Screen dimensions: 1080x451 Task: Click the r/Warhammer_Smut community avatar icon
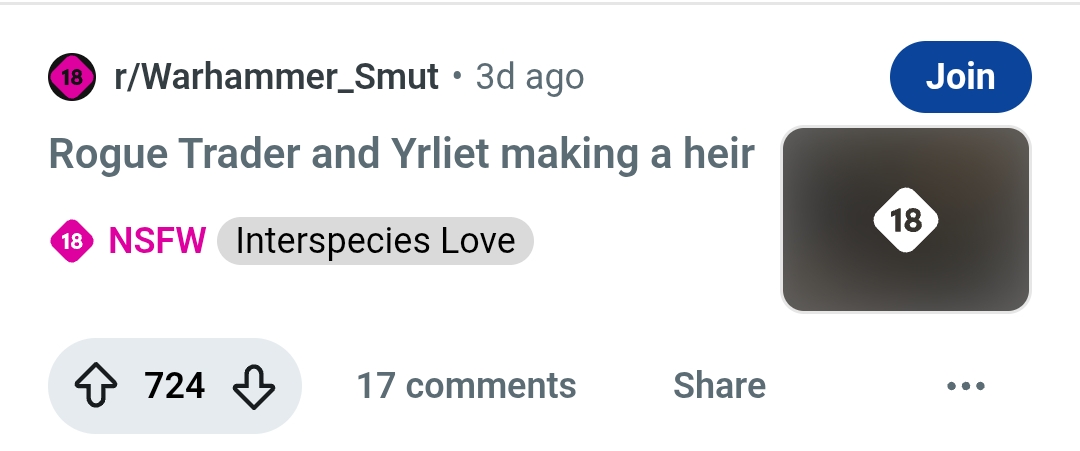(x=72, y=76)
